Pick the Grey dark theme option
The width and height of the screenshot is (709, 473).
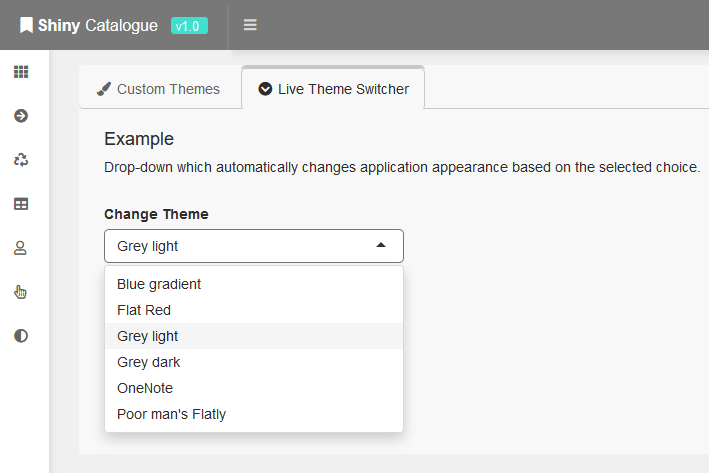pos(149,362)
